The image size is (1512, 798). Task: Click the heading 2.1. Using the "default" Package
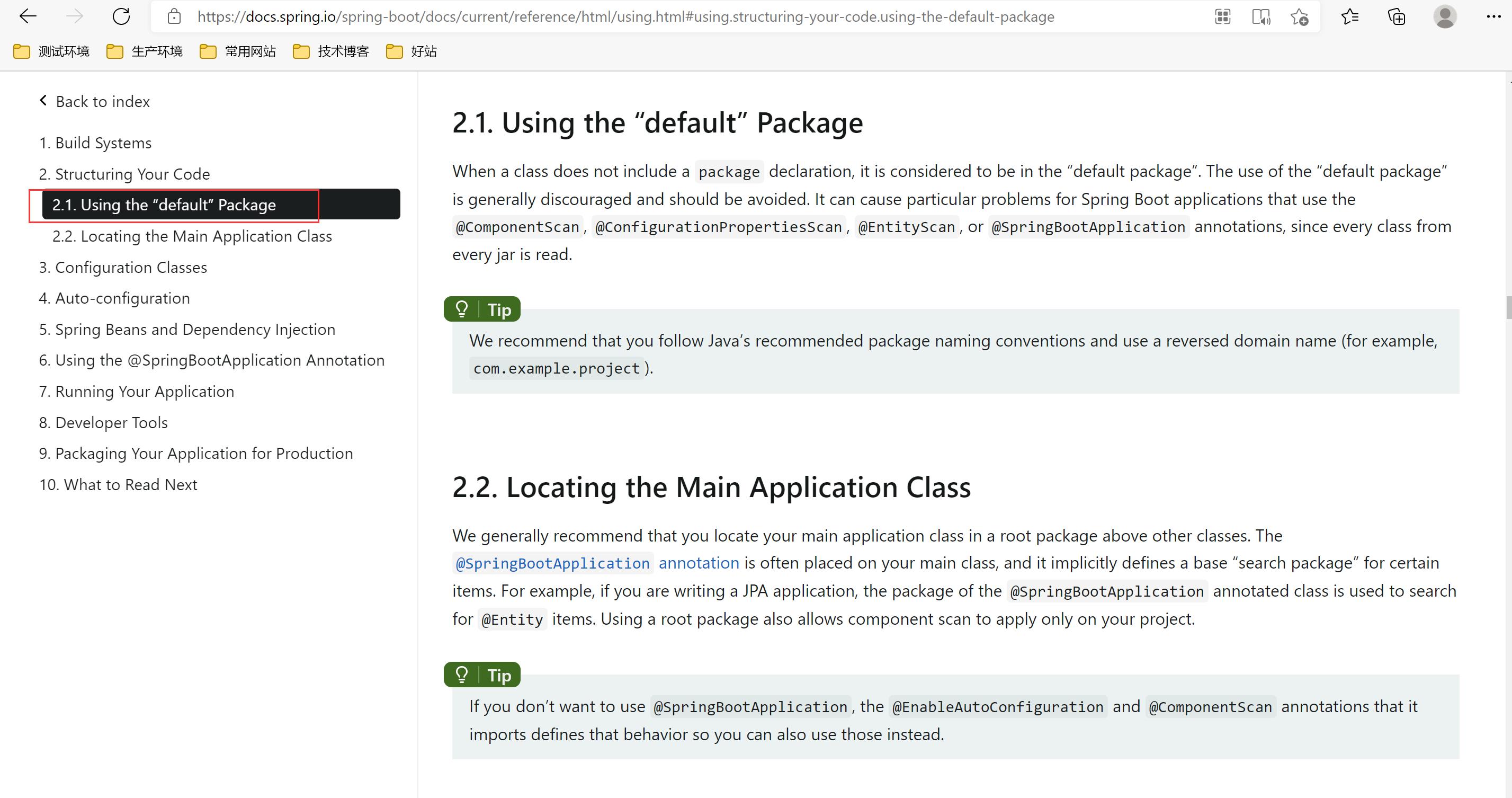(x=657, y=123)
